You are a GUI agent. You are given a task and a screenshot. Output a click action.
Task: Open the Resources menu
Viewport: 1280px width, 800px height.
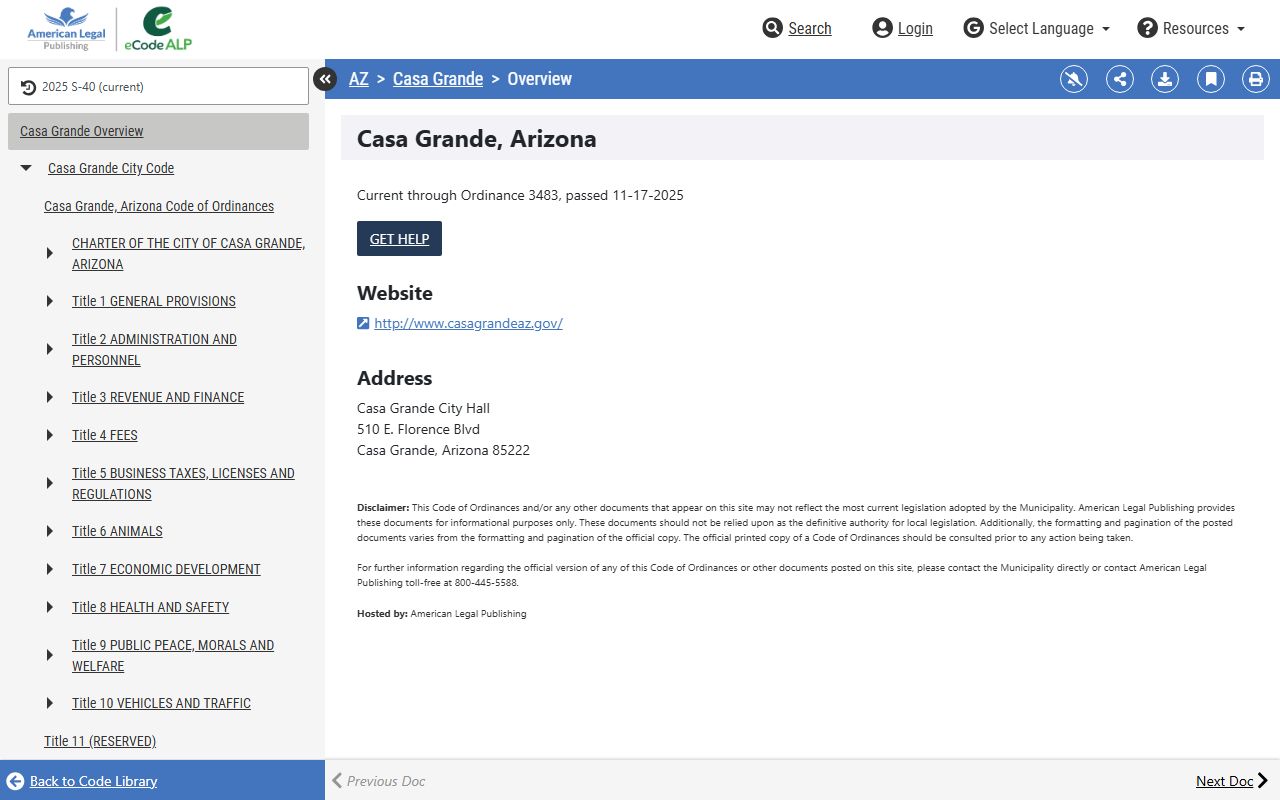coord(1191,28)
